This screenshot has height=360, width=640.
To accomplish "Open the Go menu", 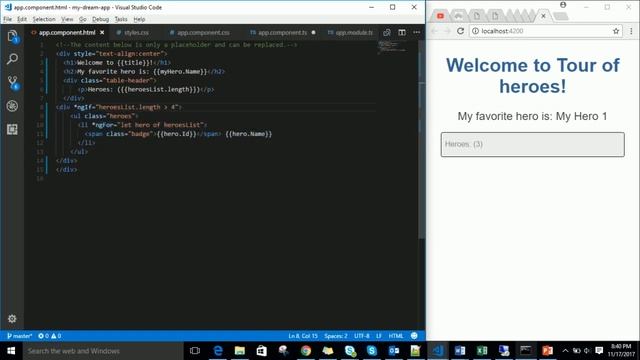I will [83, 19].
